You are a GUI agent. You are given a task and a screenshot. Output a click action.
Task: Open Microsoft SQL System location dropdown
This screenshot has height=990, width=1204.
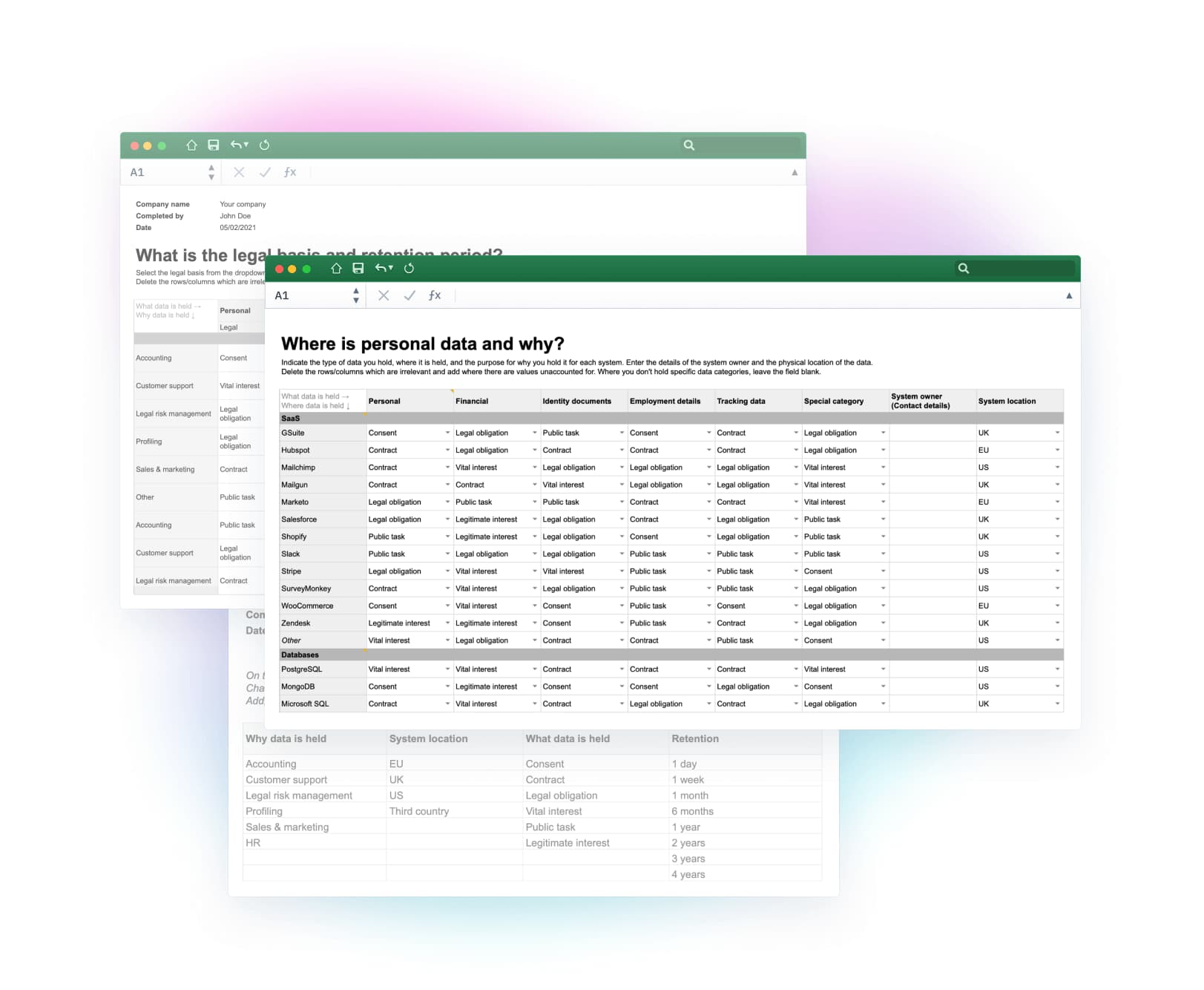1057,704
